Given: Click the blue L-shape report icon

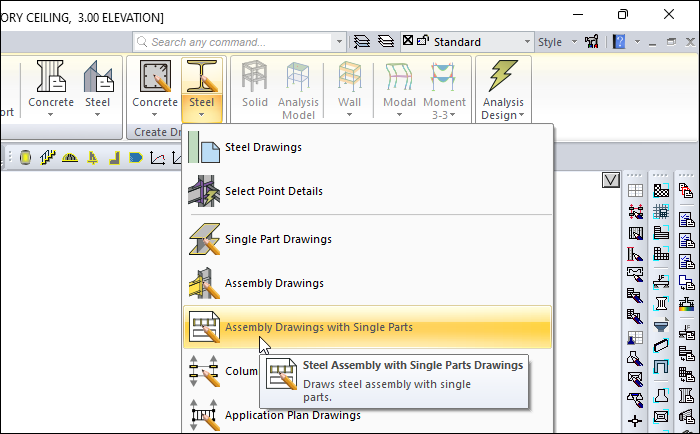Looking at the screenshot, I should point(687,283).
